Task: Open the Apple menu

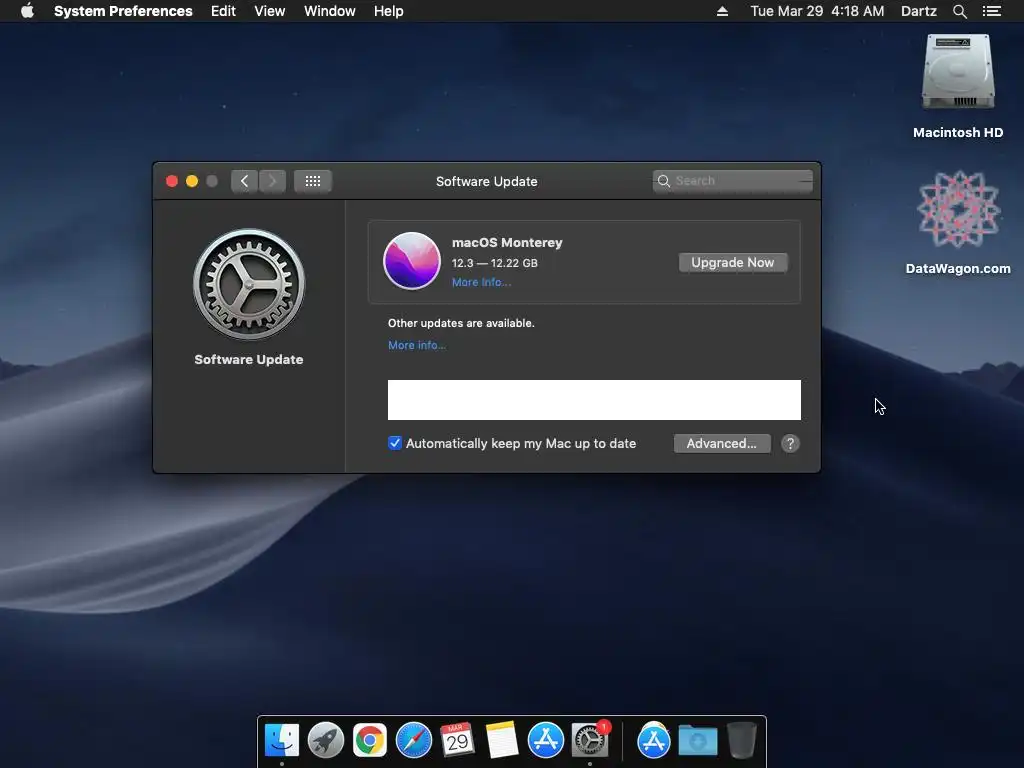Action: point(27,11)
